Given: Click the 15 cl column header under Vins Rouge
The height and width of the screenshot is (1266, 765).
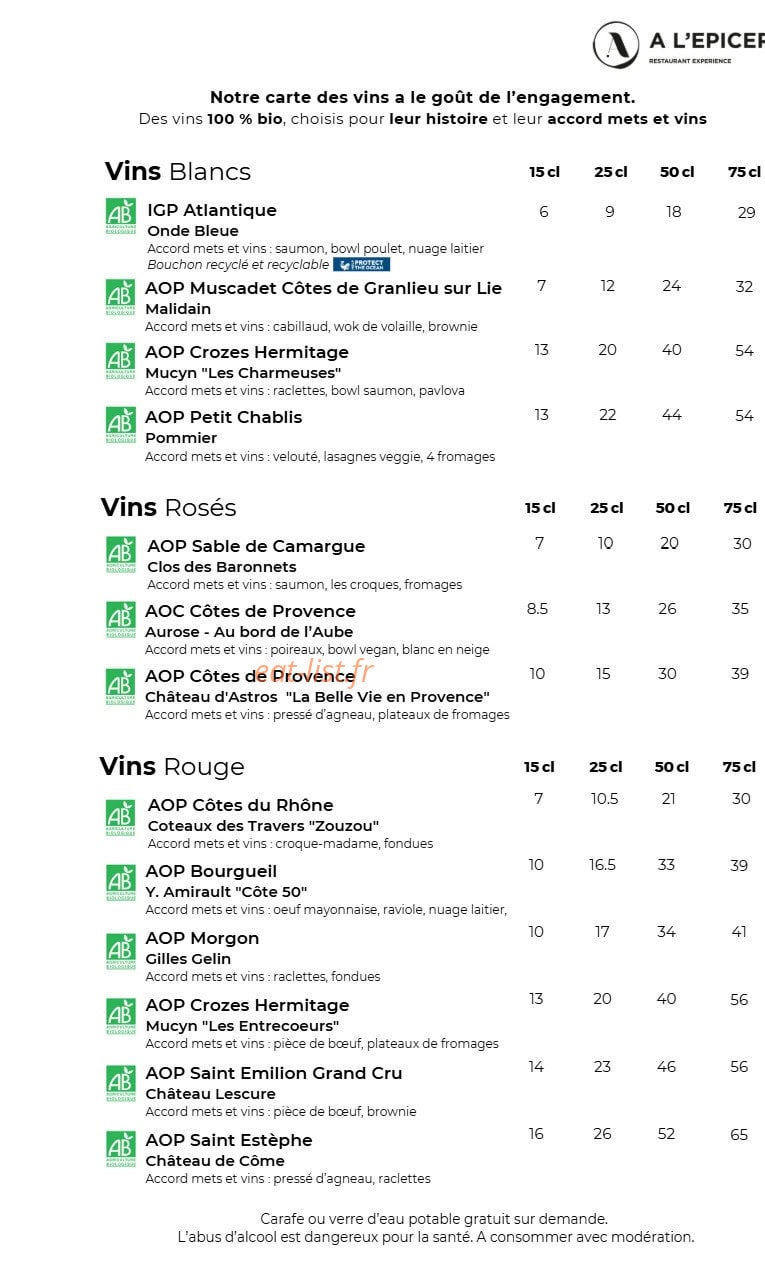Looking at the screenshot, I should (x=539, y=767).
